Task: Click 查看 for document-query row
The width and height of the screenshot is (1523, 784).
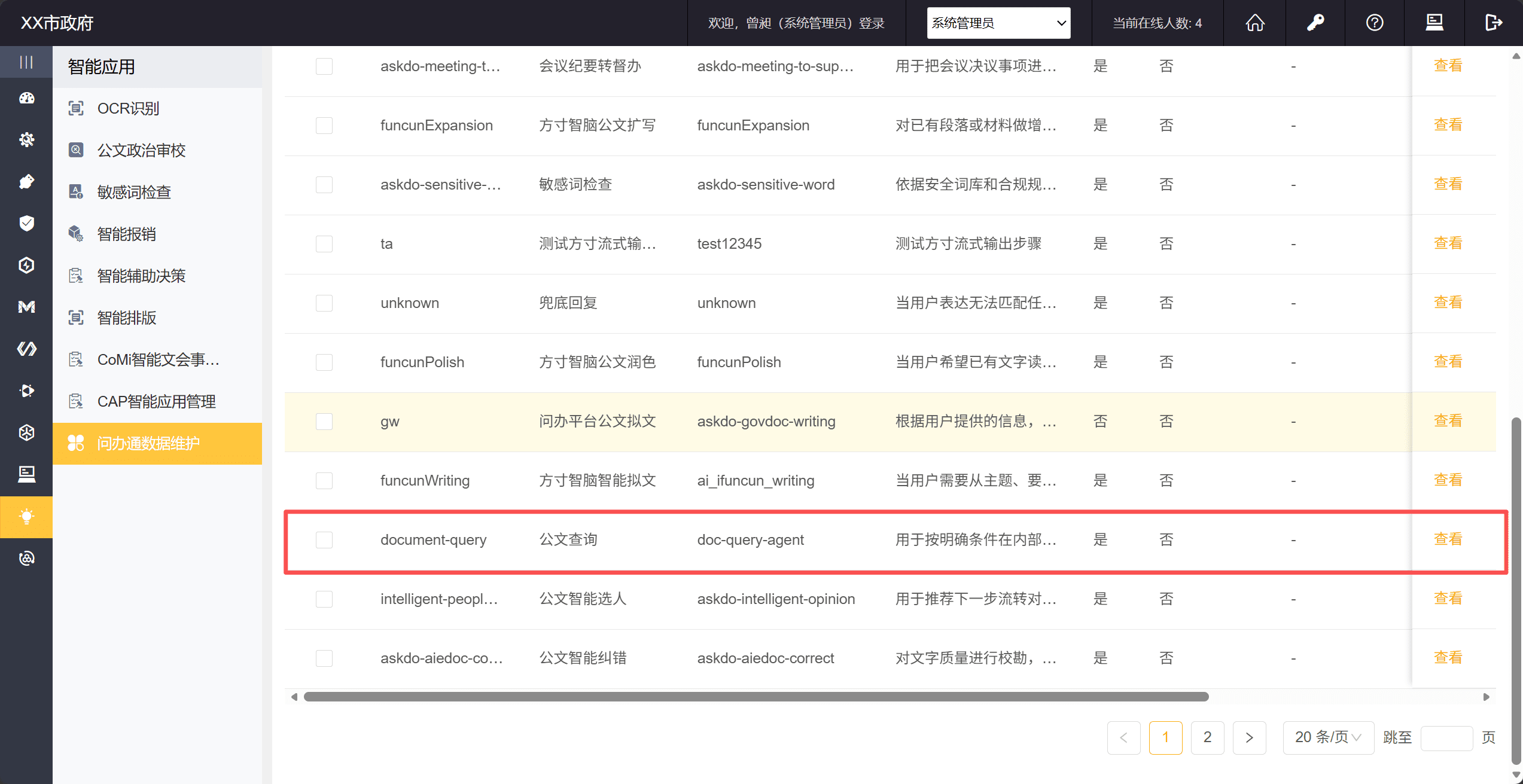Action: [1448, 539]
